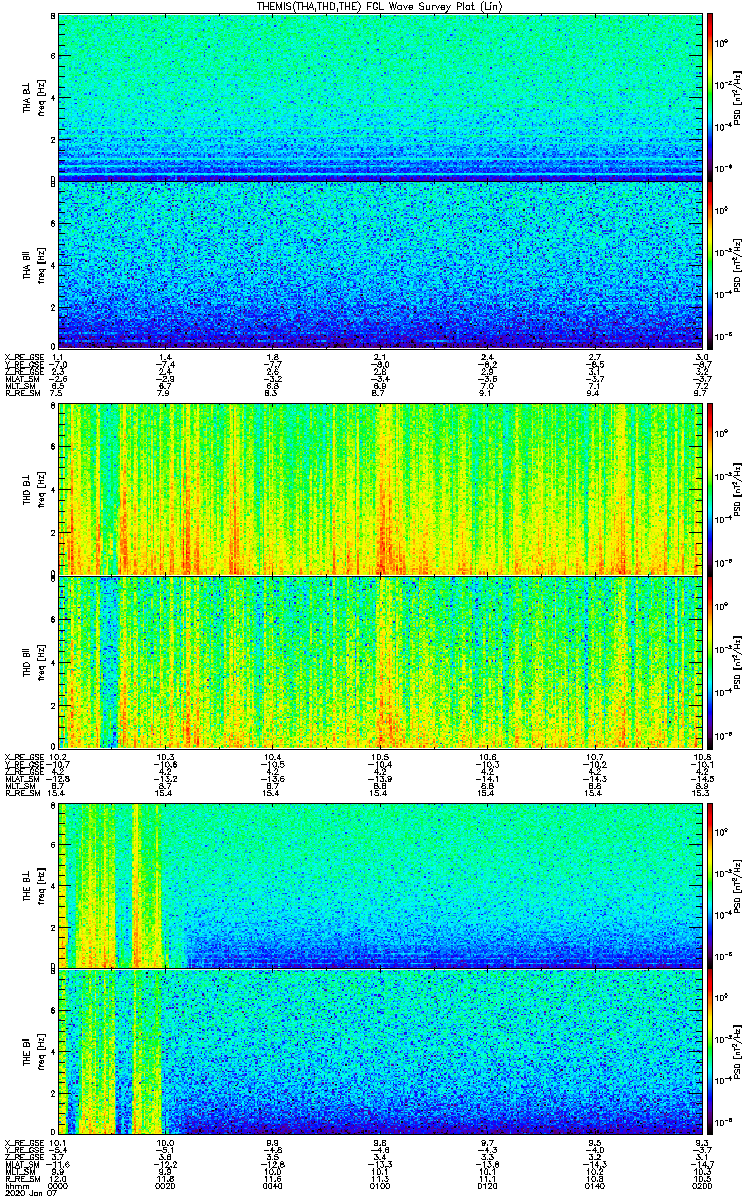Click PSD [nT²/Hz] label beside THA B∥ color bar
This screenshot has width=750, height=1200.
click(x=739, y=264)
